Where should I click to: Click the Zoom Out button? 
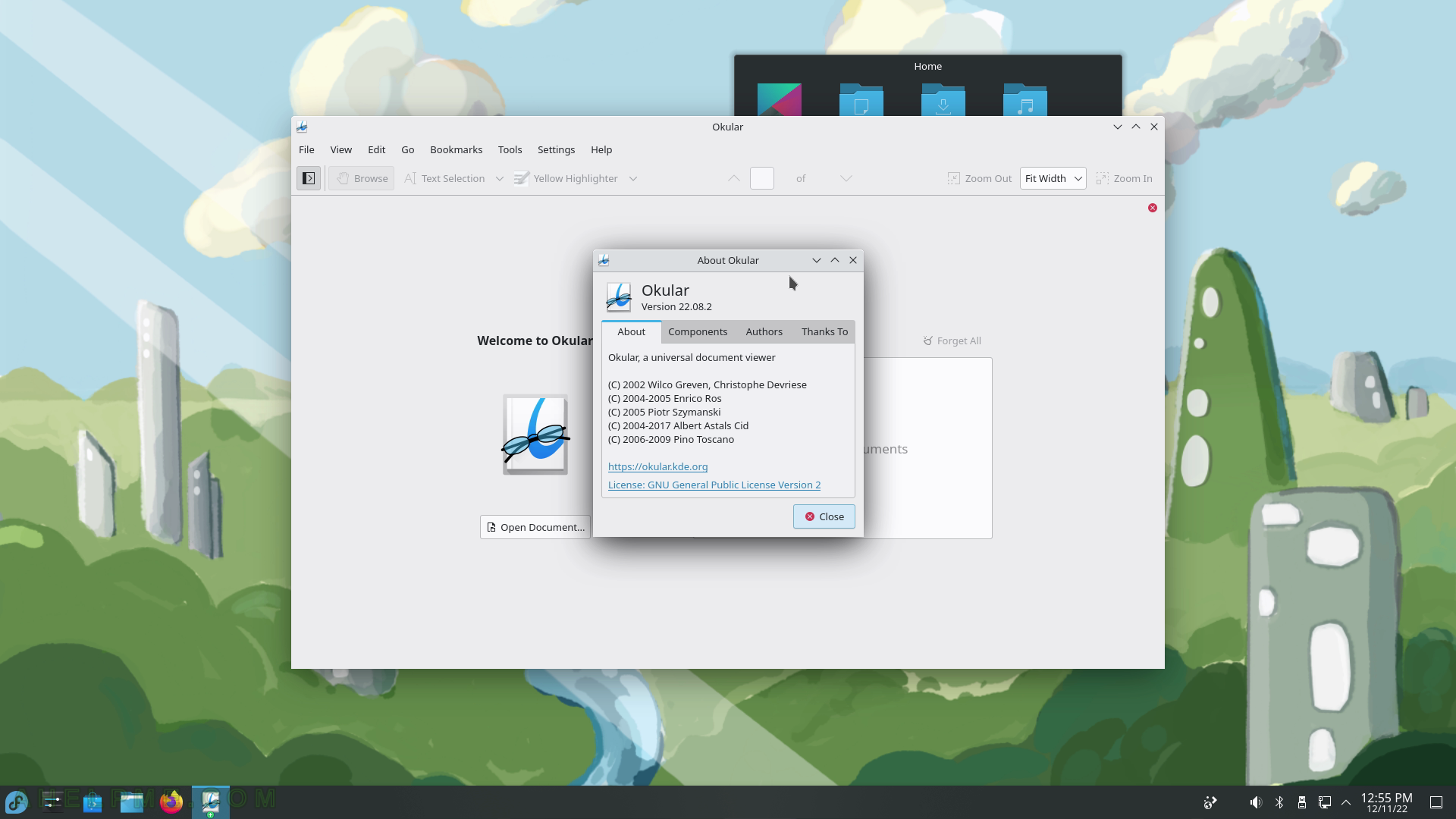point(979,178)
